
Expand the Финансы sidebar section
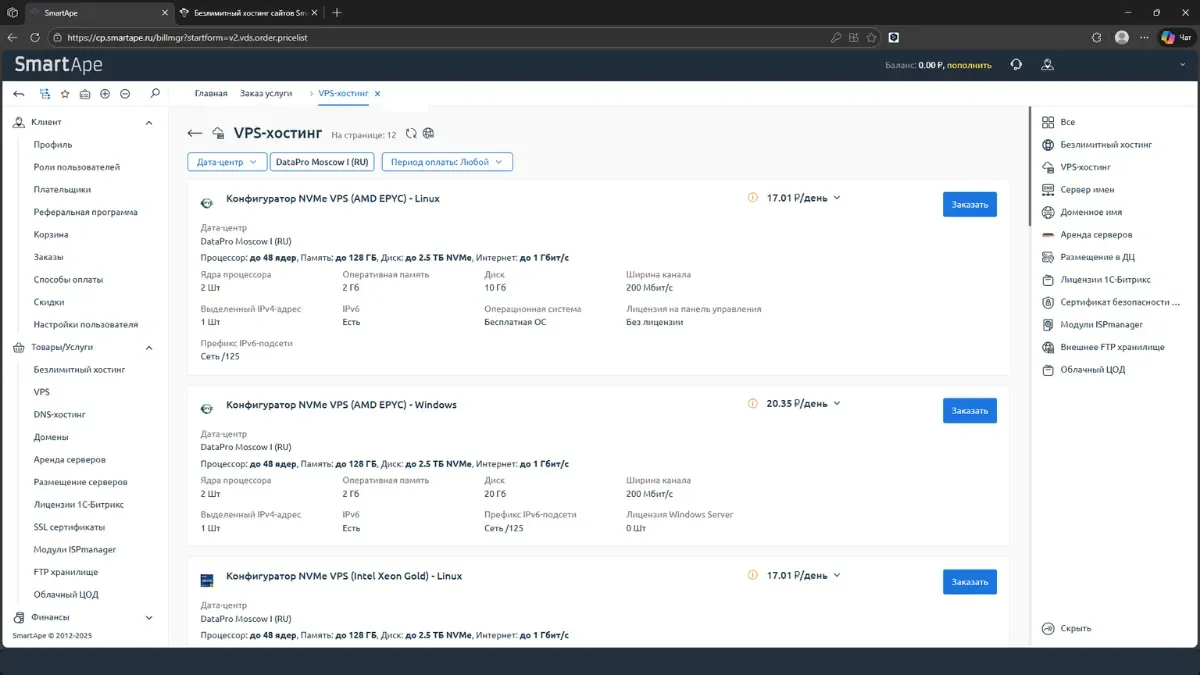point(149,617)
